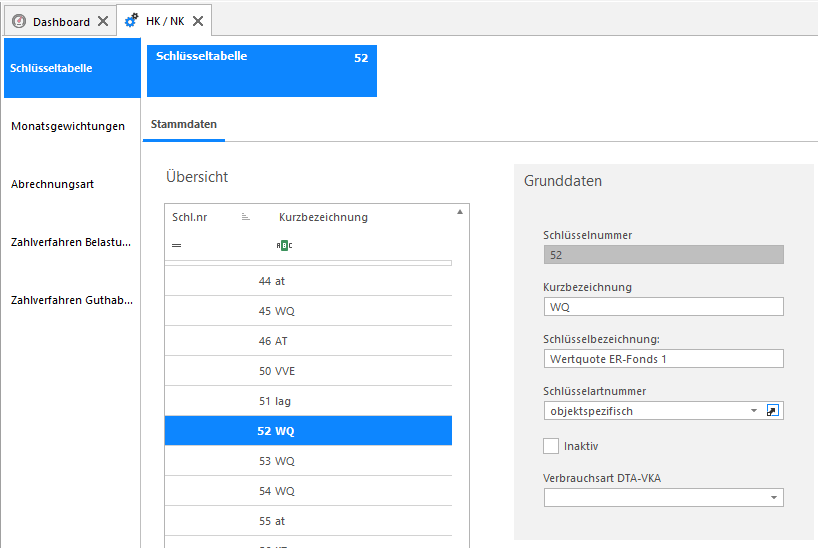
Task: Switch to the Dashboard tab
Action: coord(61,21)
